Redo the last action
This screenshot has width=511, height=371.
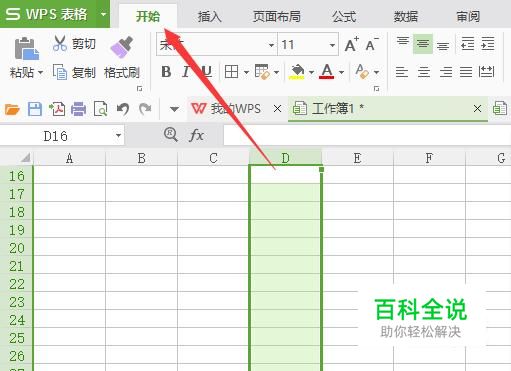coord(145,109)
